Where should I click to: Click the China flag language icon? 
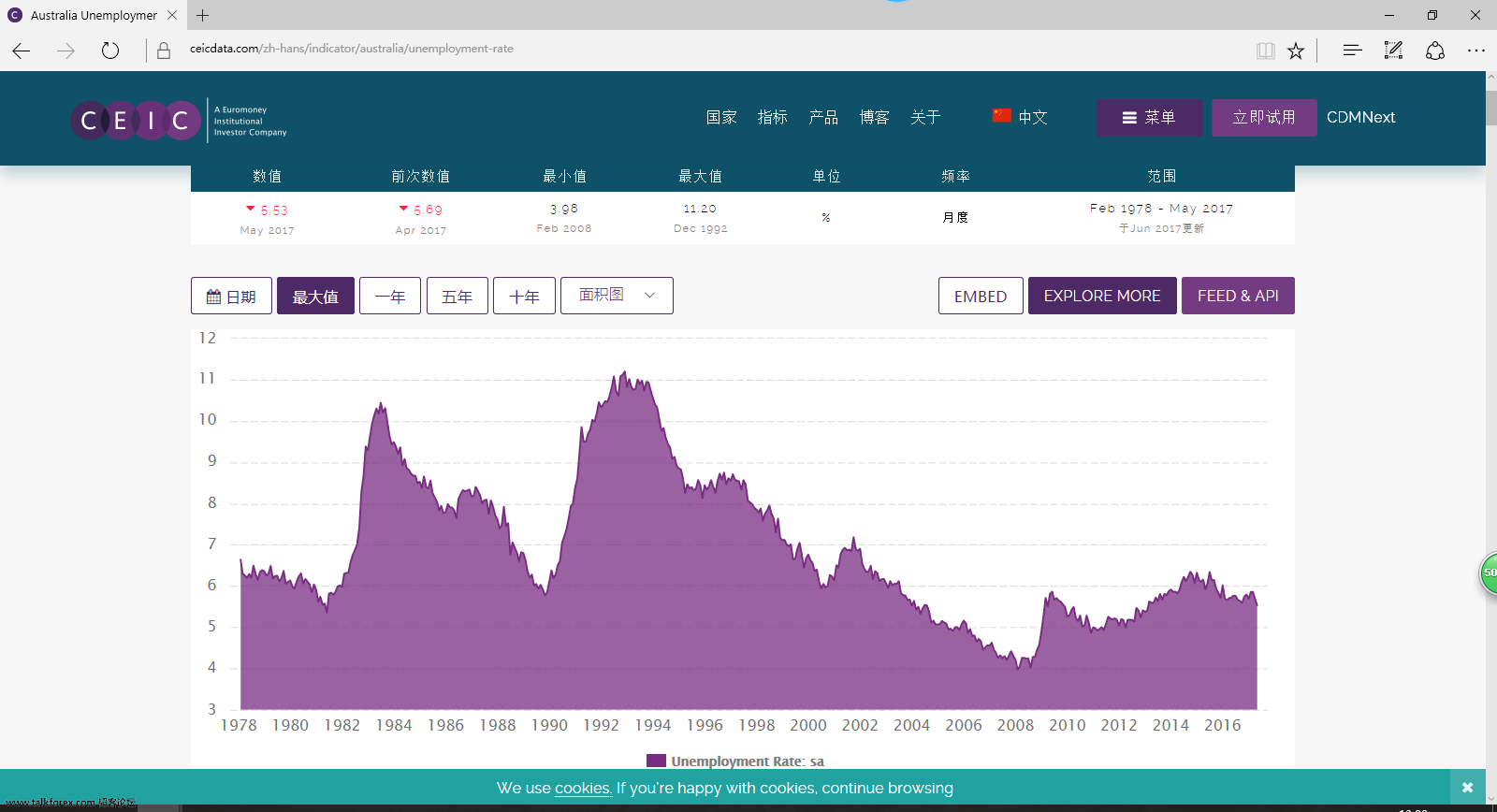click(1002, 115)
